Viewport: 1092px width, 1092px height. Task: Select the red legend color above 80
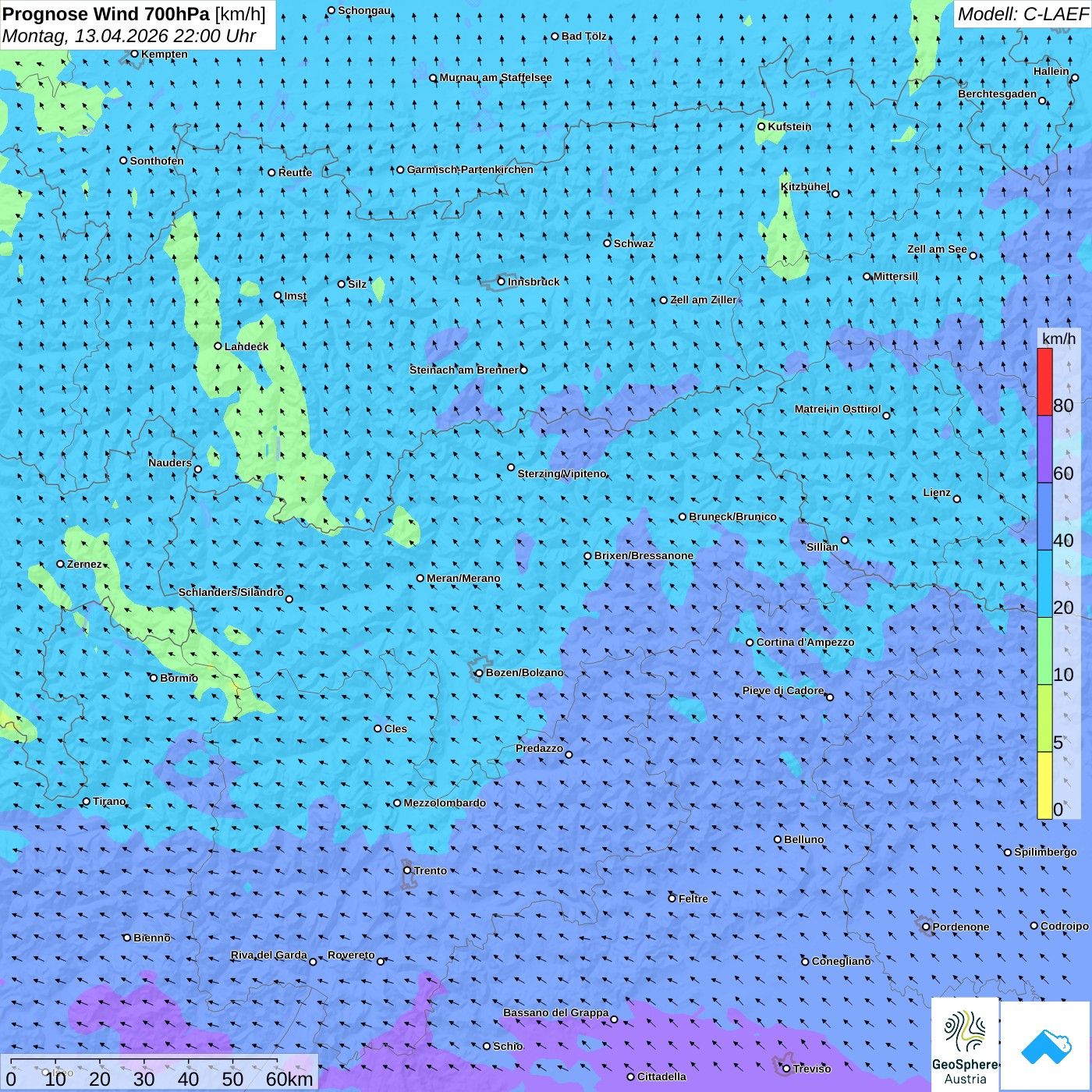1044,382
